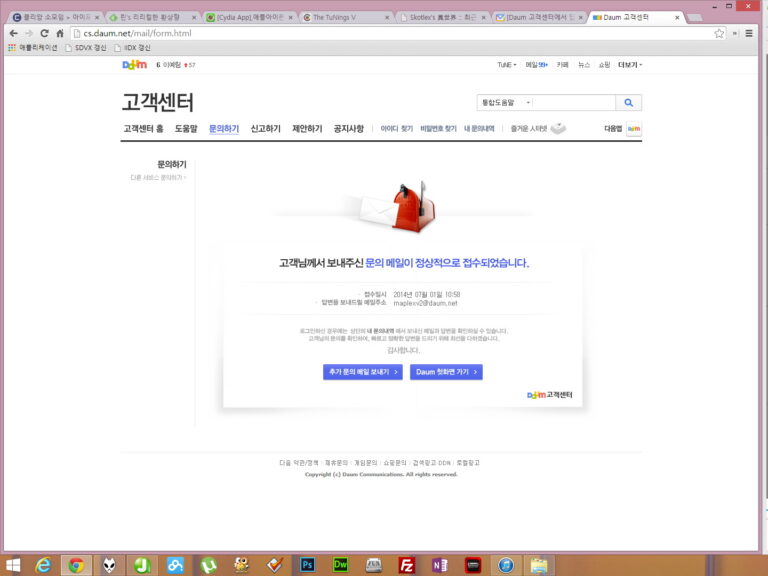
Task: Click the Daum logo in the header
Action: point(134,65)
